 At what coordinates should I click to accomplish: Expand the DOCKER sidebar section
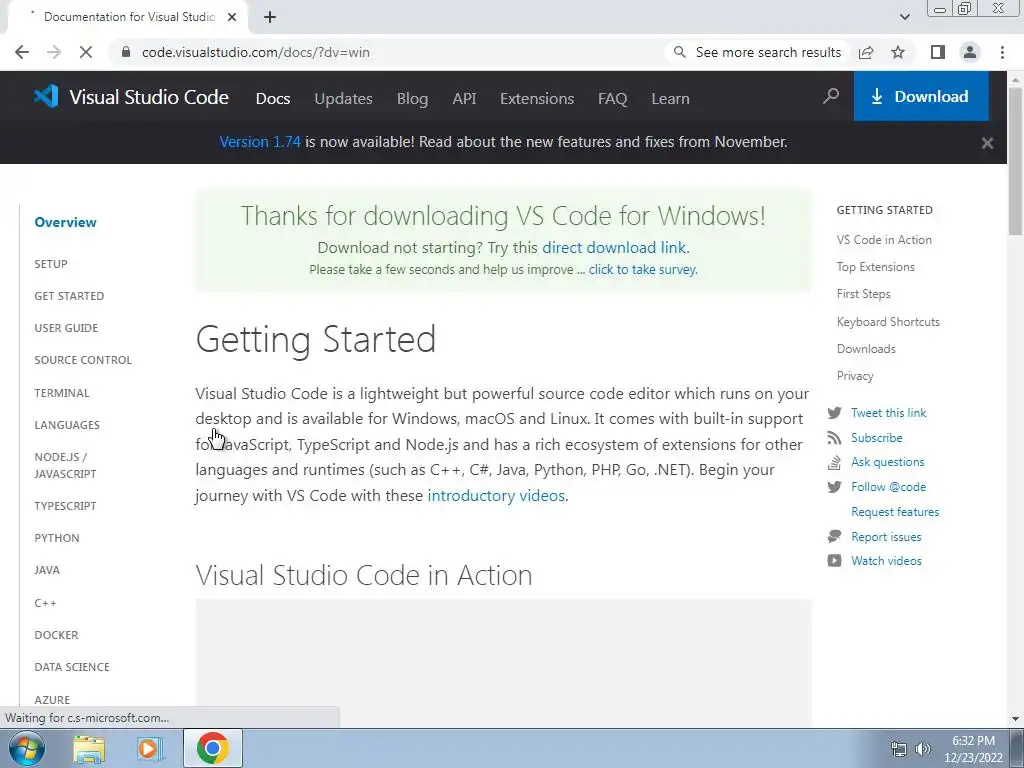56,635
